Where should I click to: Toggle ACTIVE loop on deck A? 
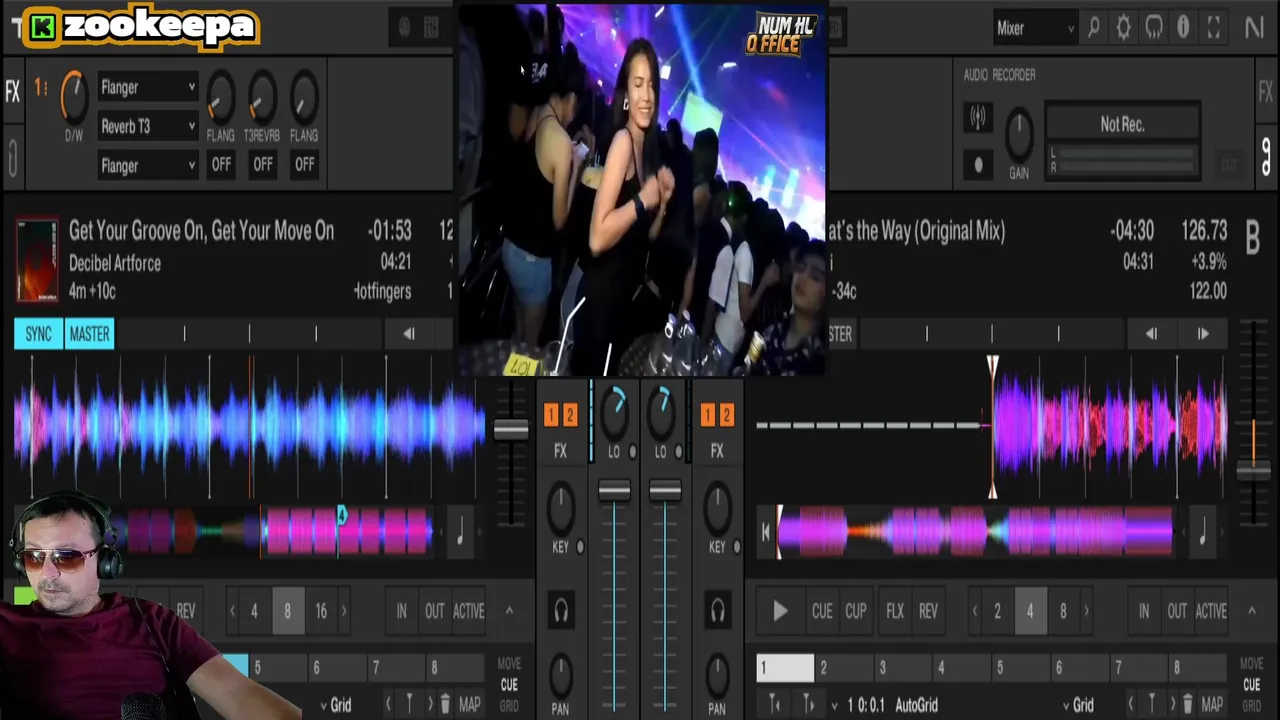468,611
